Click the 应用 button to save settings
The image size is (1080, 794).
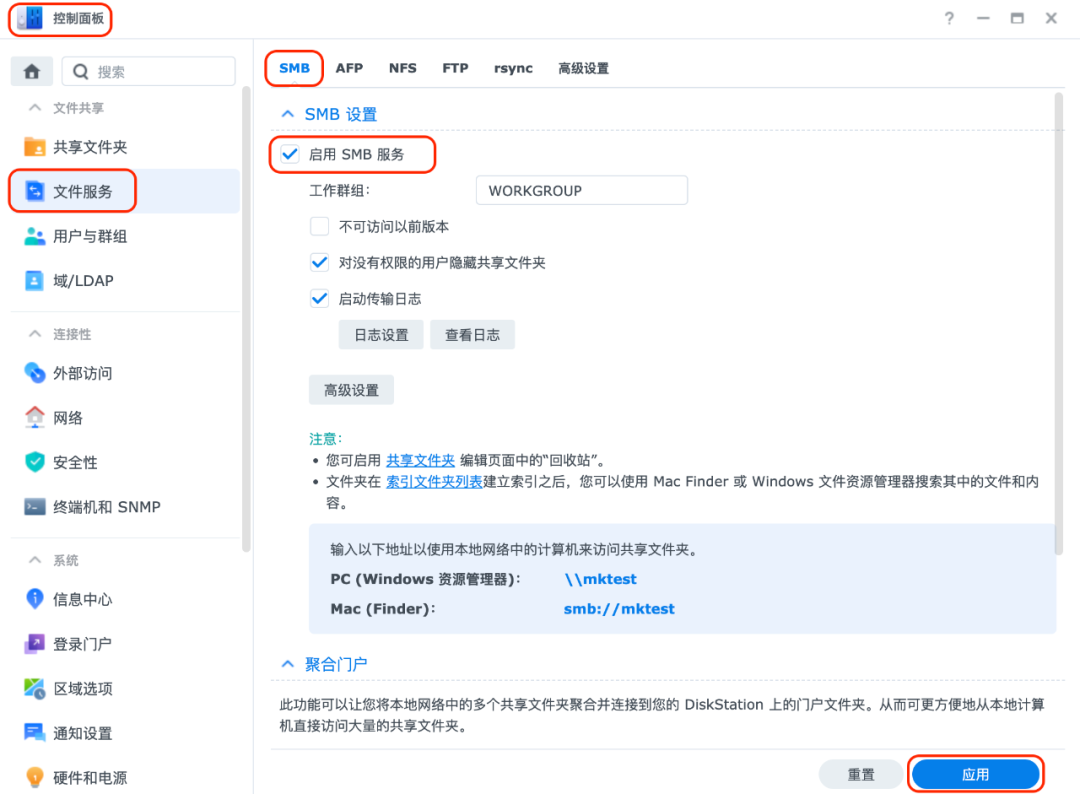coord(975,773)
